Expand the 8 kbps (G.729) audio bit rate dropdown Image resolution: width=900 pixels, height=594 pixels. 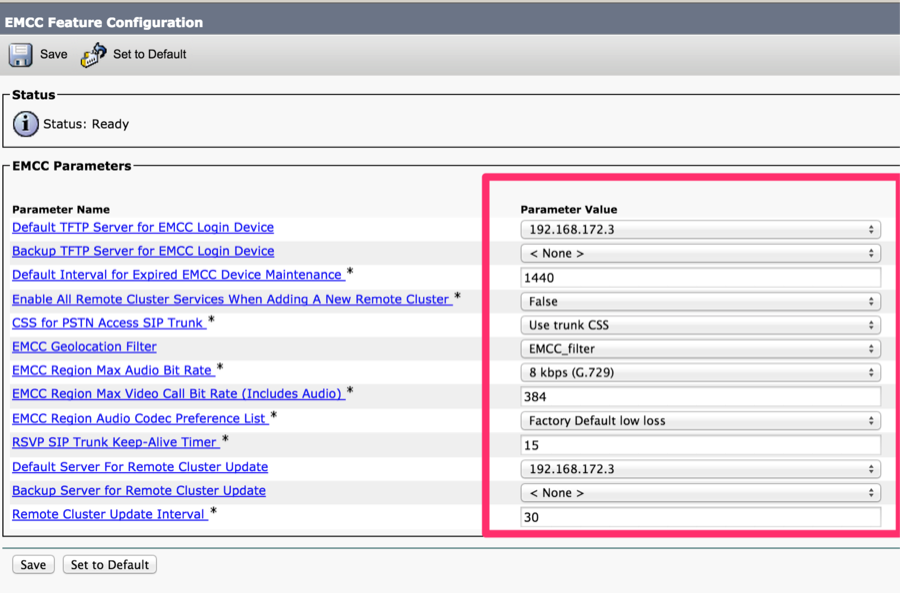700,372
